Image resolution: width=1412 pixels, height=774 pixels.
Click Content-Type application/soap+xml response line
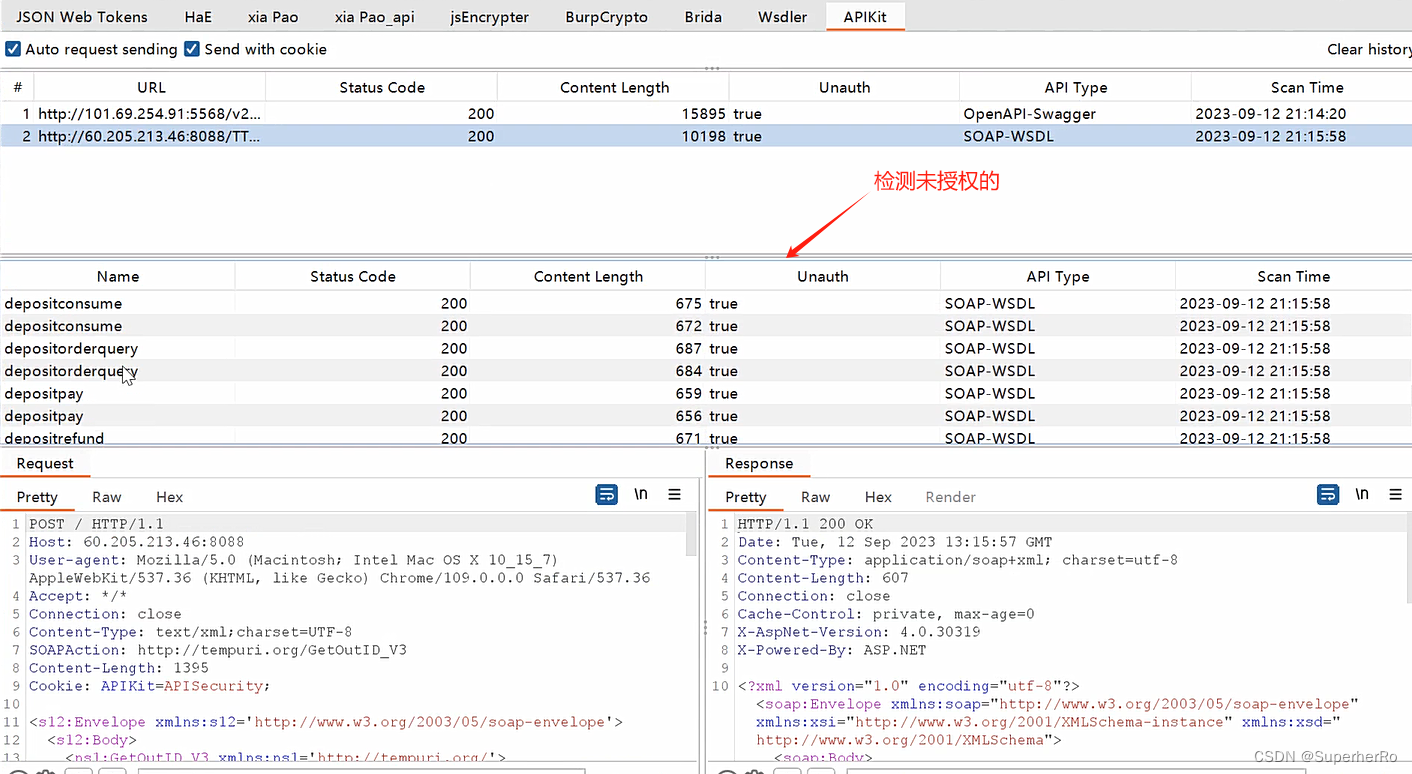tap(958, 560)
